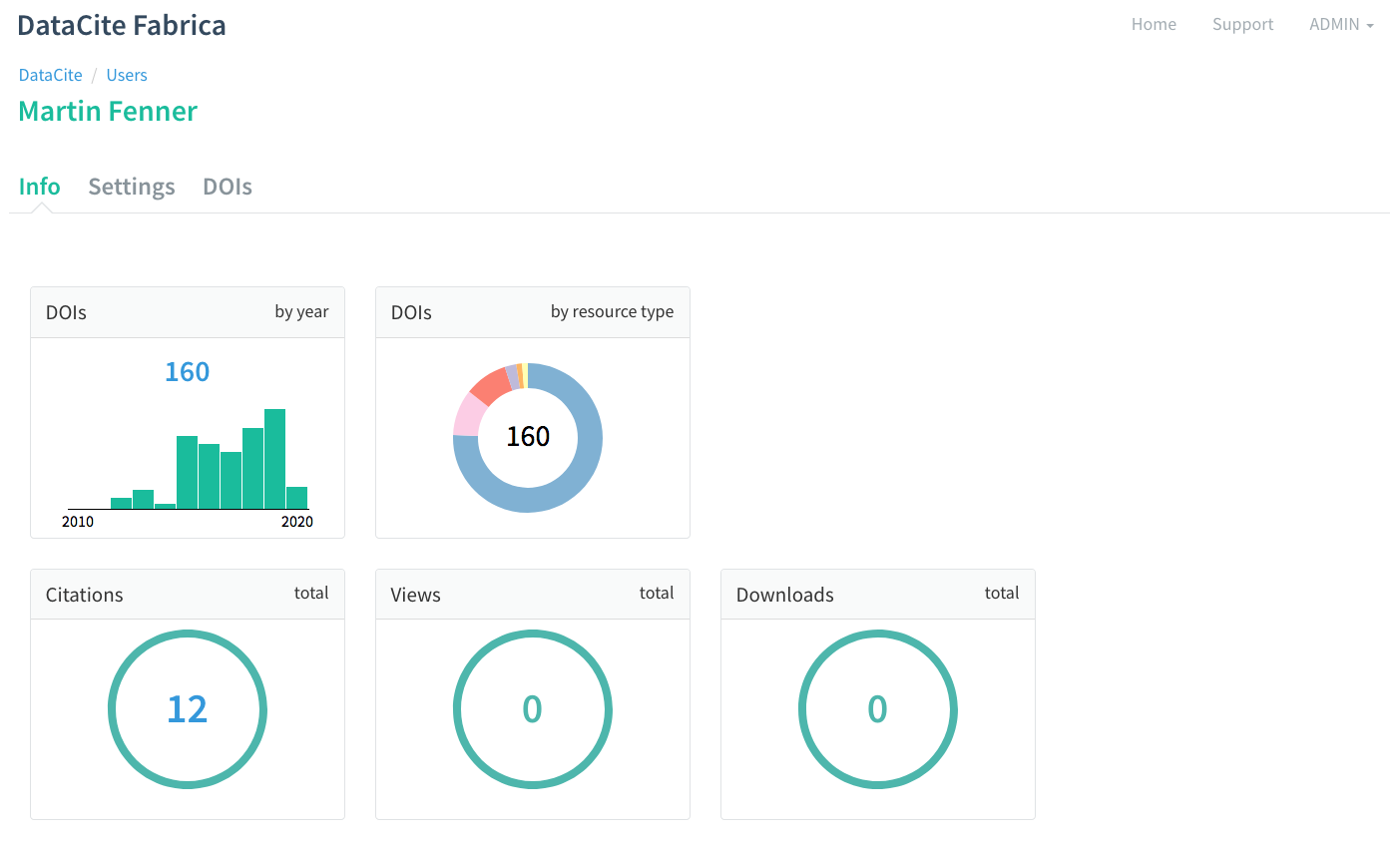Click the light pink donut chart segment
The height and width of the screenshot is (848, 1400).
(x=468, y=416)
